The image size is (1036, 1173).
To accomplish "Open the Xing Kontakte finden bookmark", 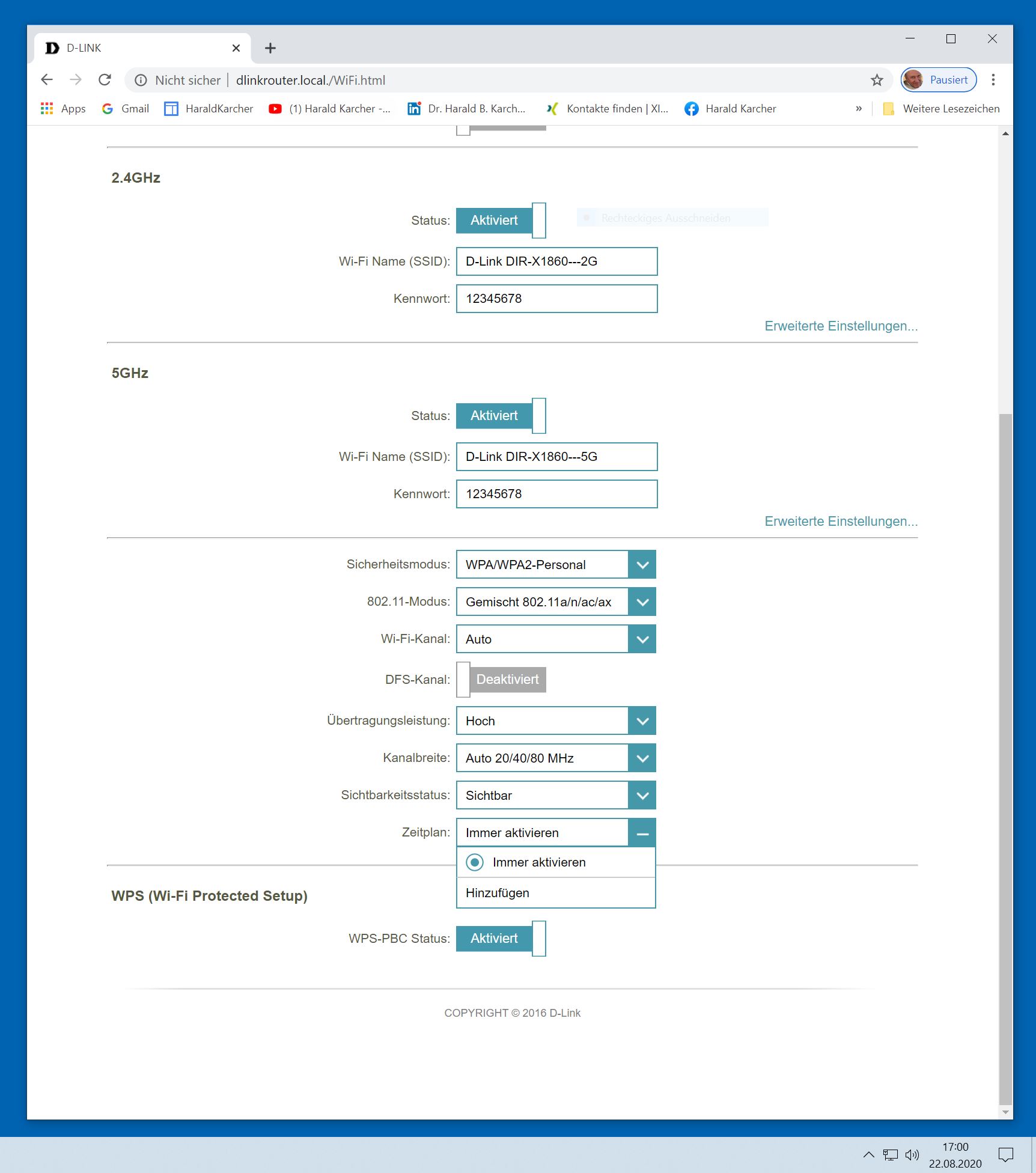I will (x=607, y=109).
